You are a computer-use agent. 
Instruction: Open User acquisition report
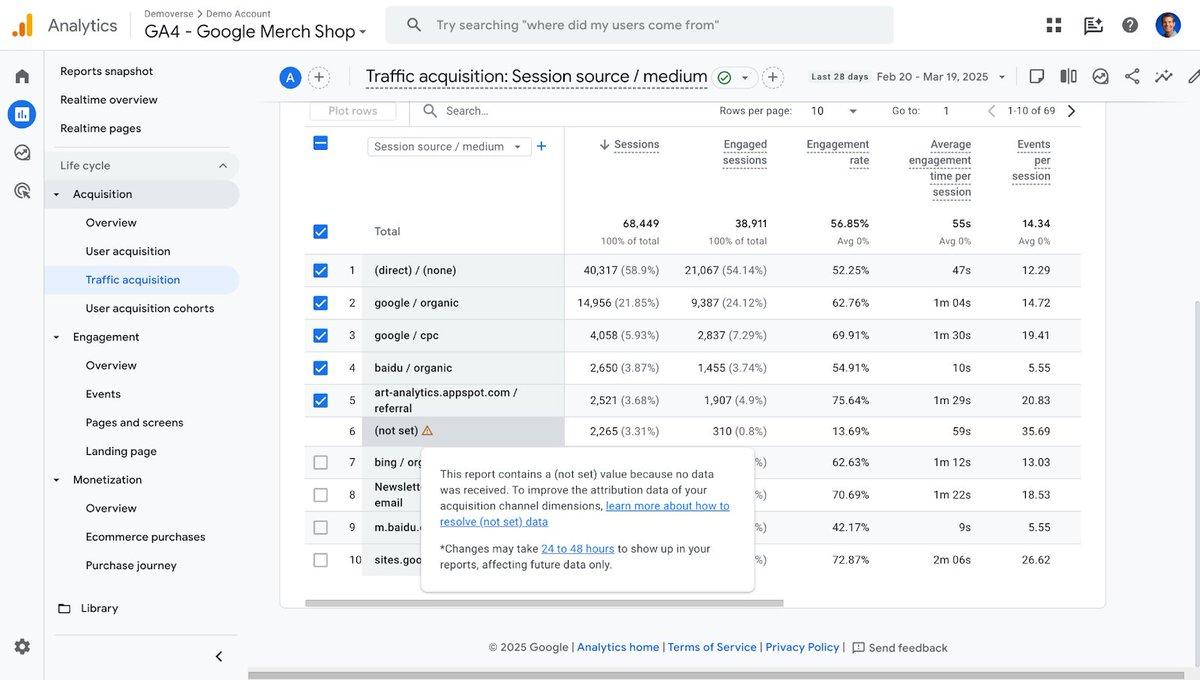click(x=128, y=251)
